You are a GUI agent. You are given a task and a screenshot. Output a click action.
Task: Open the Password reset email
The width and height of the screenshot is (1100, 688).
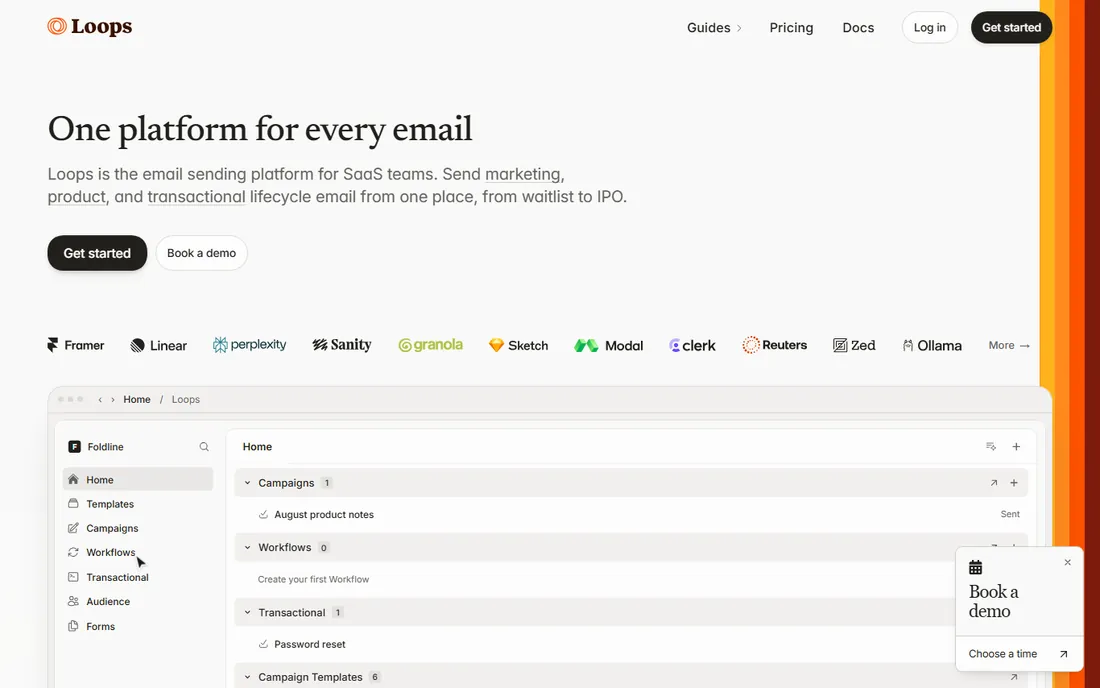pyautogui.click(x=309, y=645)
